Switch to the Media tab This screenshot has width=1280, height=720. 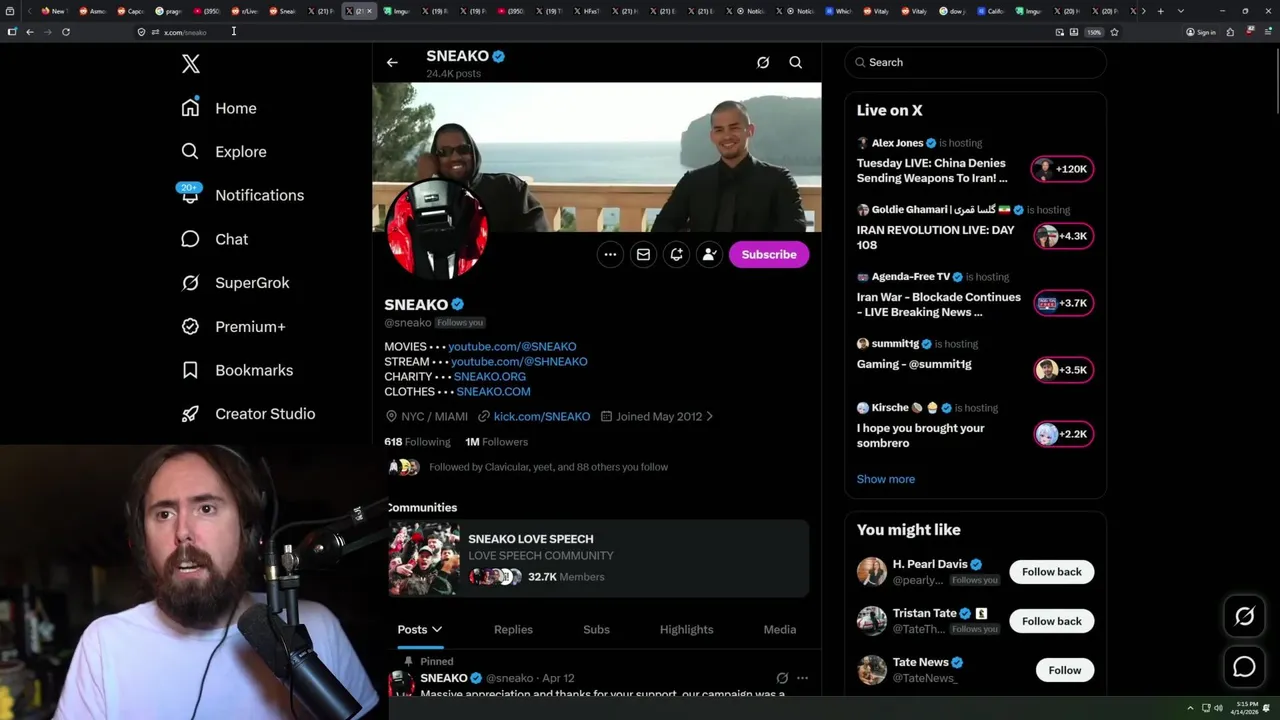(780, 629)
